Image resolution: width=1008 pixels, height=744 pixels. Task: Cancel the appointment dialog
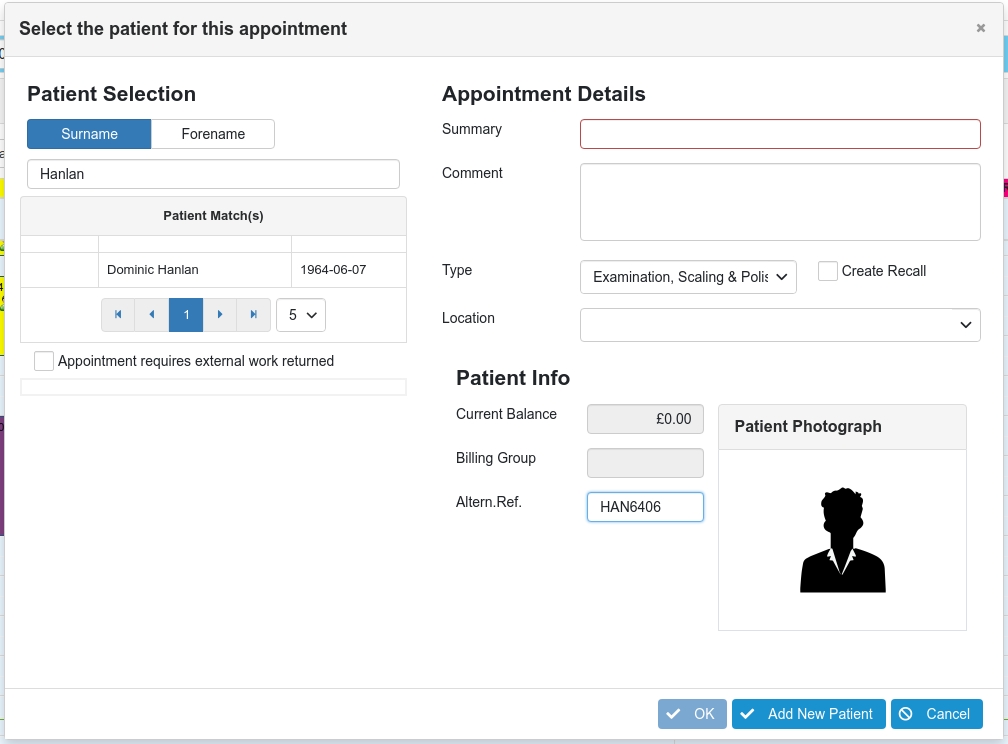tap(936, 714)
